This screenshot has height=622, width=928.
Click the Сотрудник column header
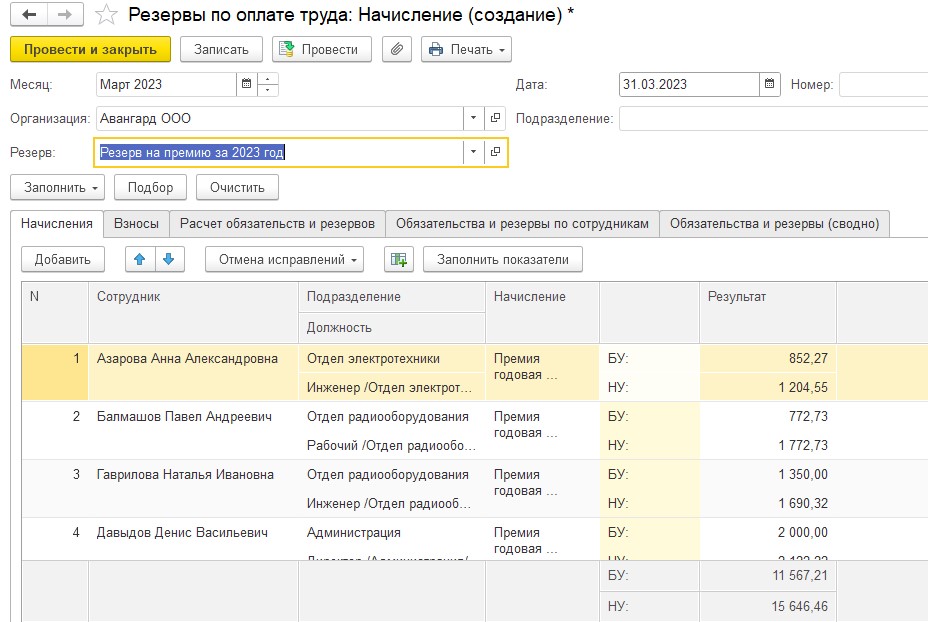[x=194, y=312]
